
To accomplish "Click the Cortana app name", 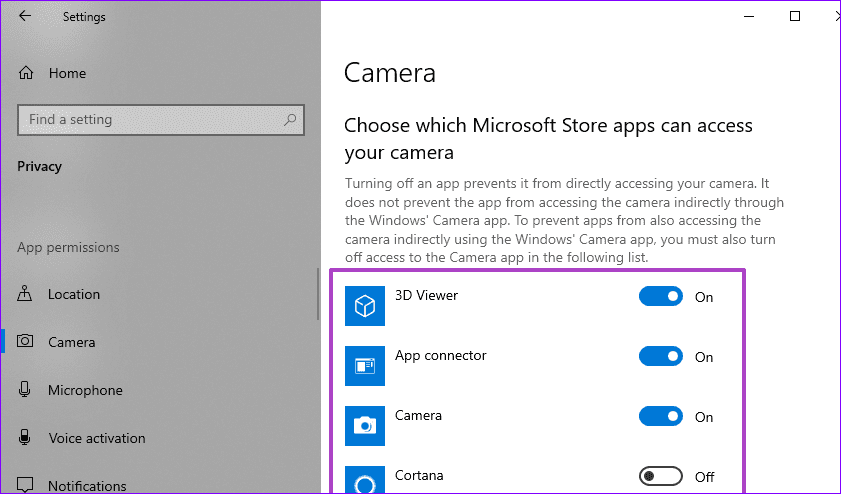I will coord(419,475).
